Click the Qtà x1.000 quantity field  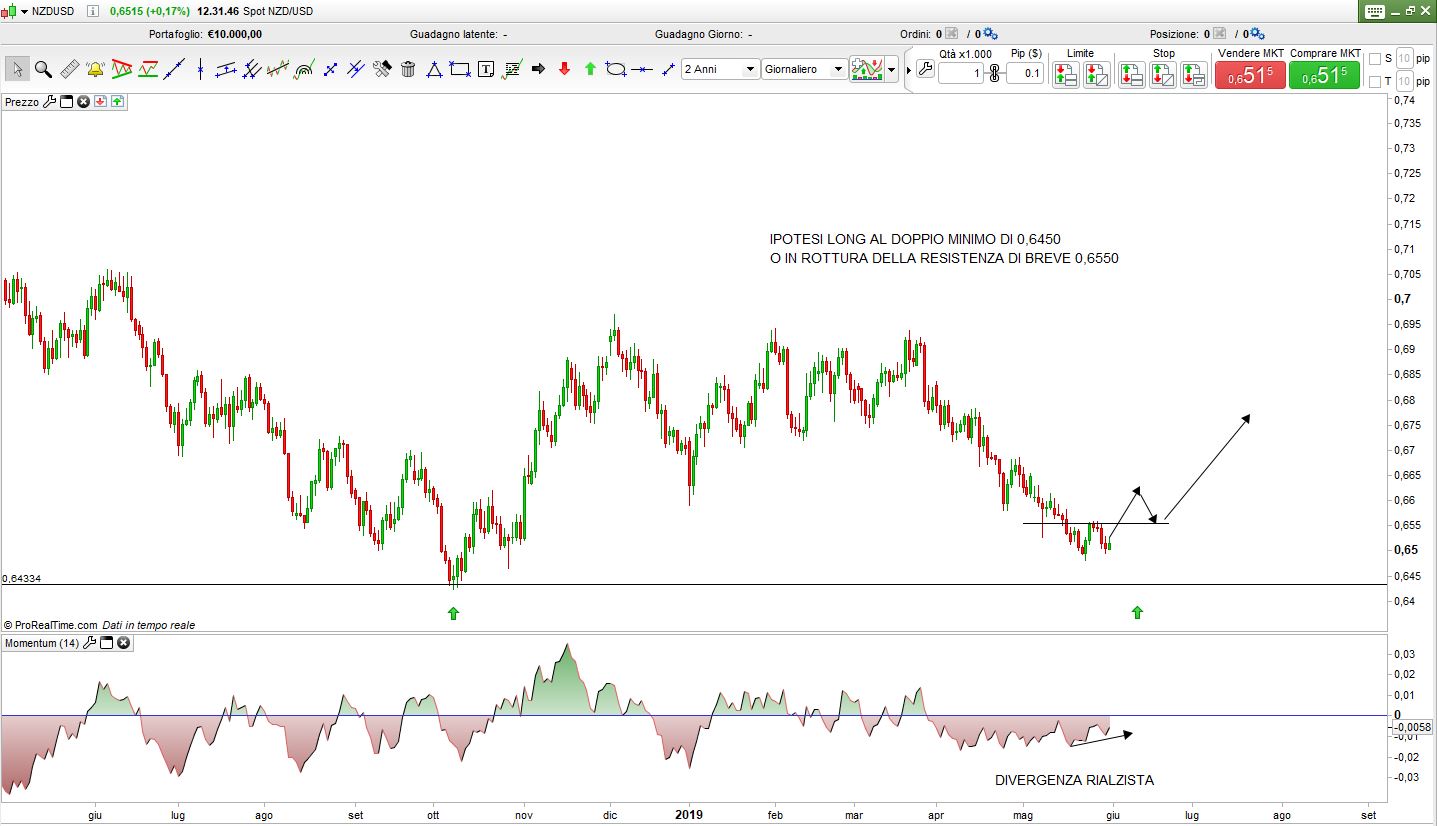click(960, 73)
